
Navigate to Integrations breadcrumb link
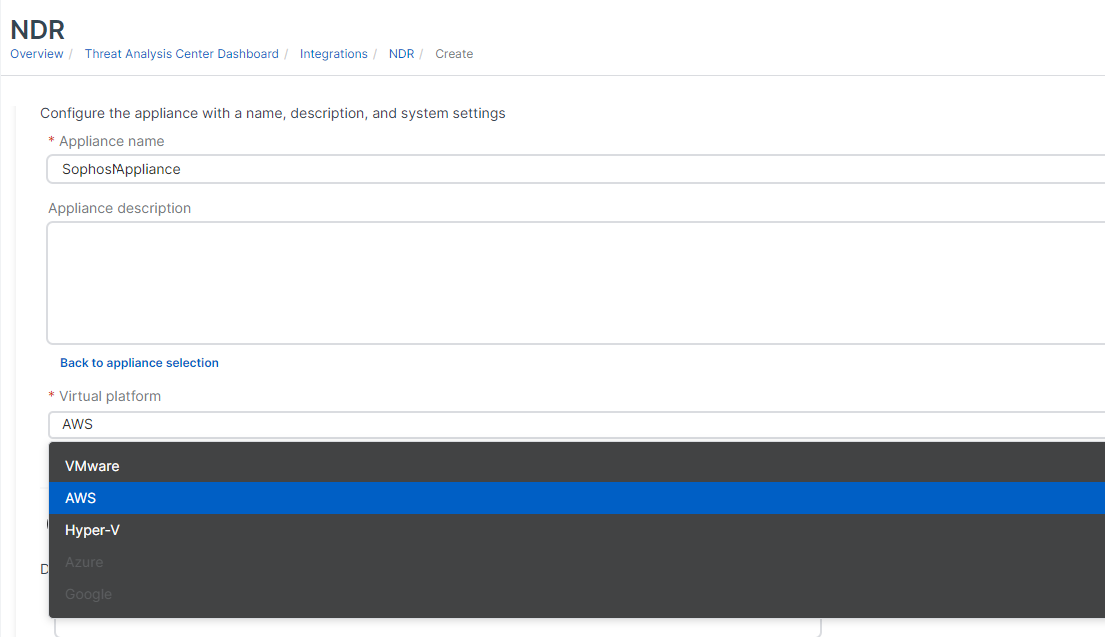333,54
